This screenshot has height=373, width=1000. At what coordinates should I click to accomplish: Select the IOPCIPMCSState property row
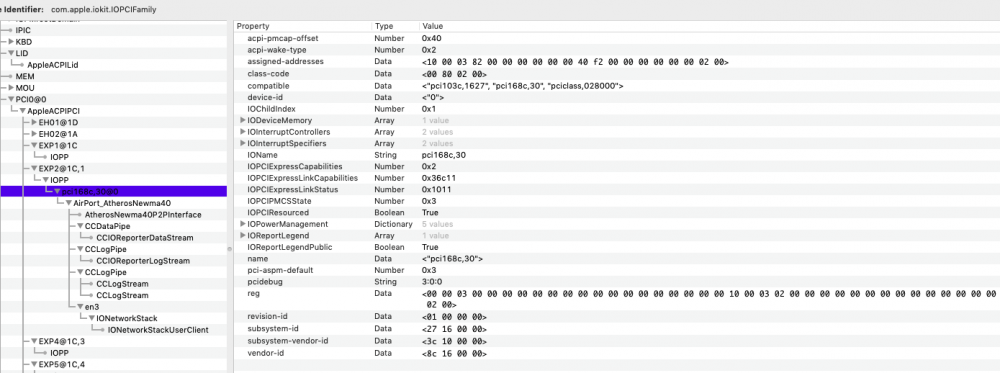(x=617, y=201)
